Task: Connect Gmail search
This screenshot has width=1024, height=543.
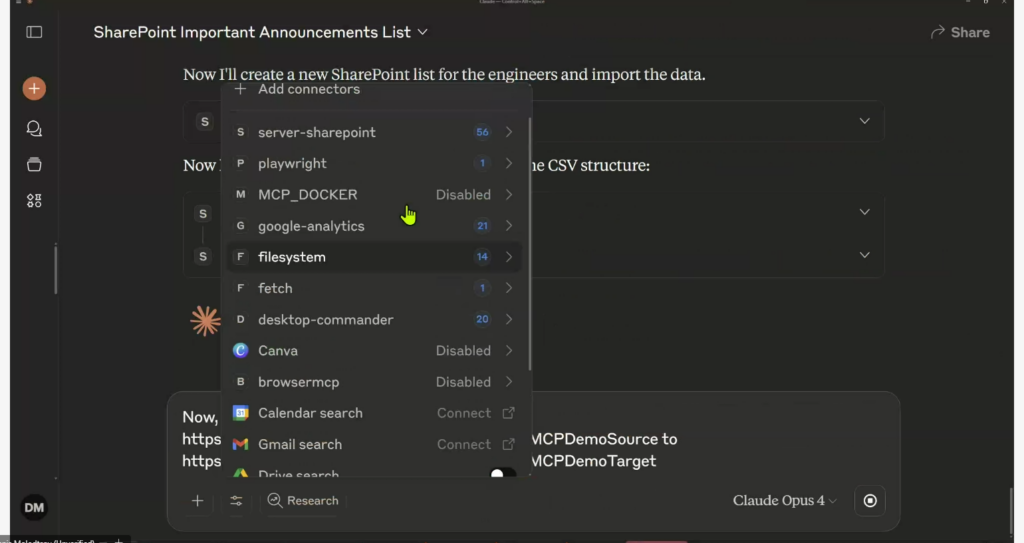Action: (x=464, y=444)
